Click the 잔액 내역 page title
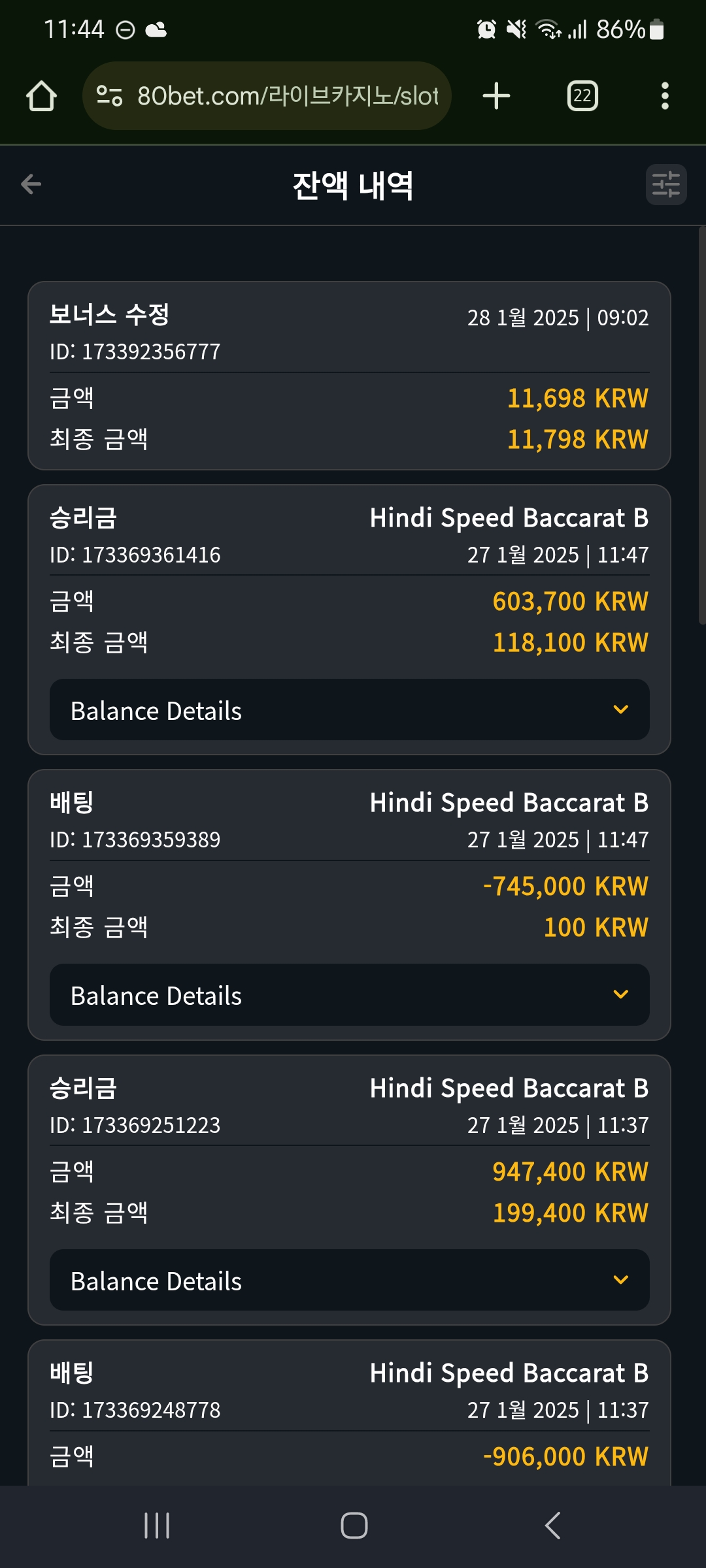Viewport: 706px width, 1568px height. click(353, 186)
